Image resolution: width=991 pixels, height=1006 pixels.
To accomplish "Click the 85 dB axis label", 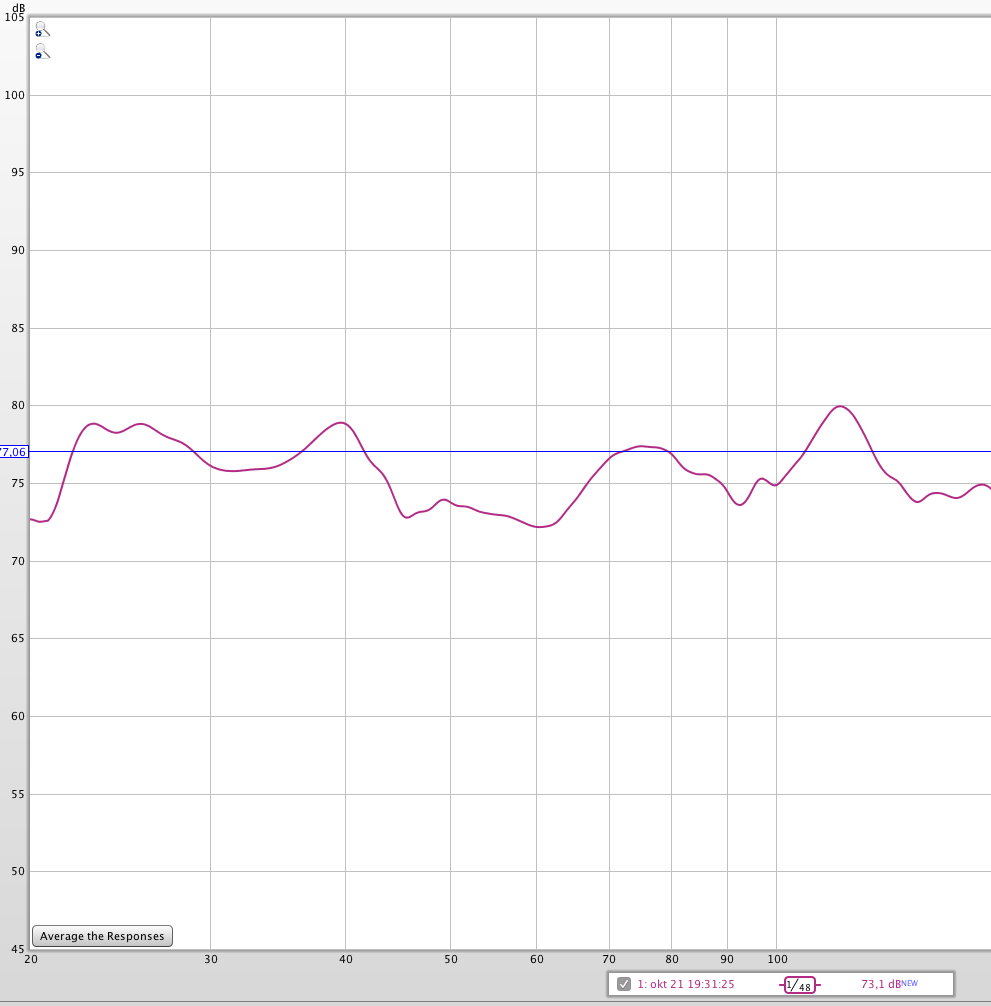I will (x=18, y=328).
